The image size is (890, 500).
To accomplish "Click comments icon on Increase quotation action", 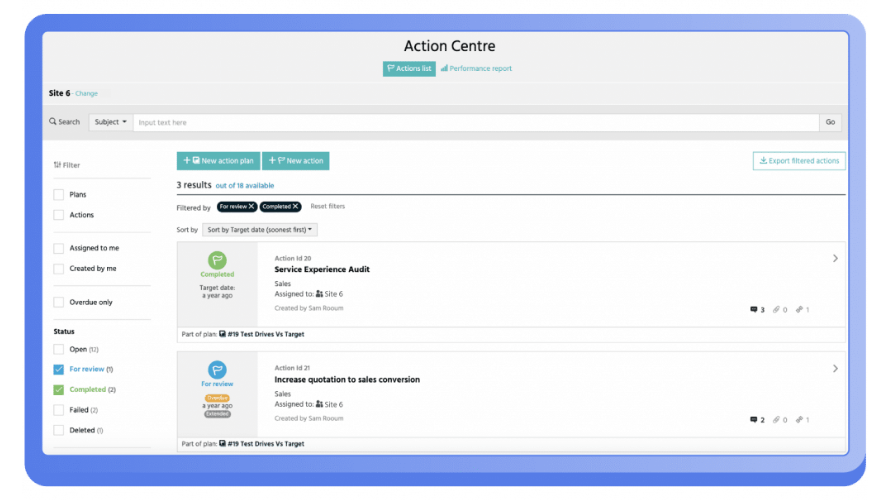I will (754, 419).
